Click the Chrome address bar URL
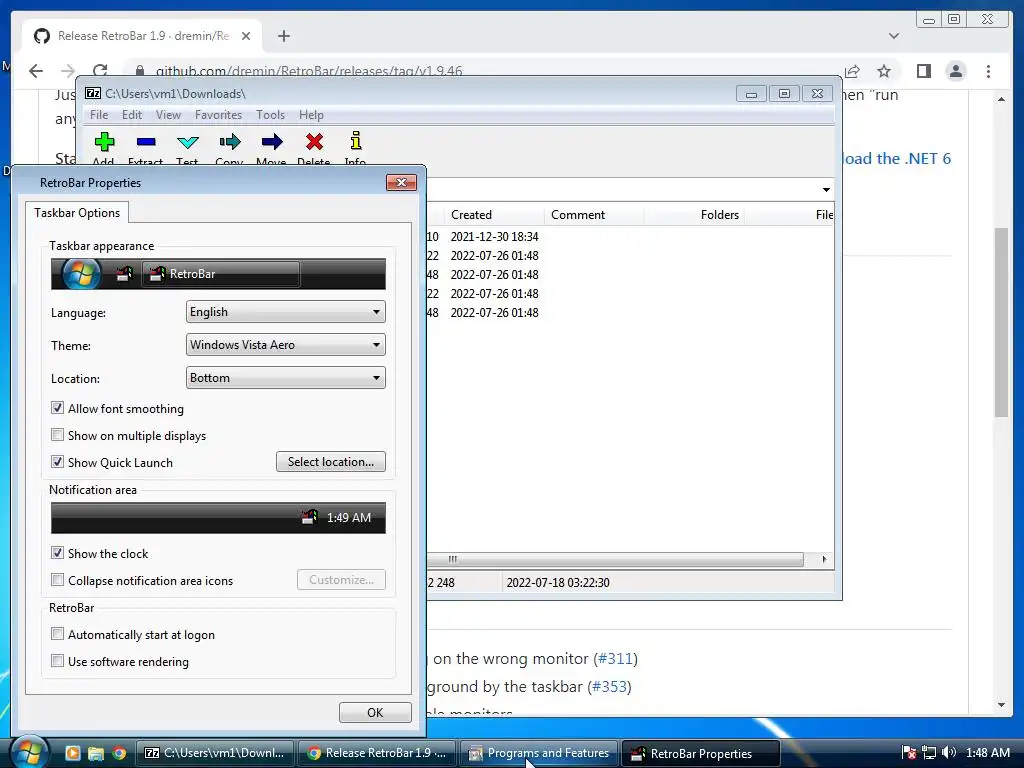 (x=309, y=71)
